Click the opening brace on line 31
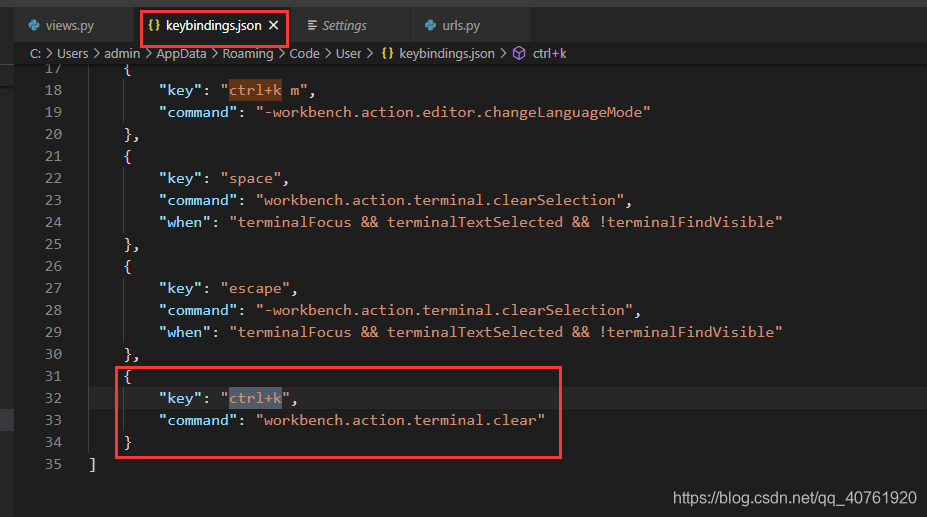This screenshot has width=927, height=517. (127, 376)
